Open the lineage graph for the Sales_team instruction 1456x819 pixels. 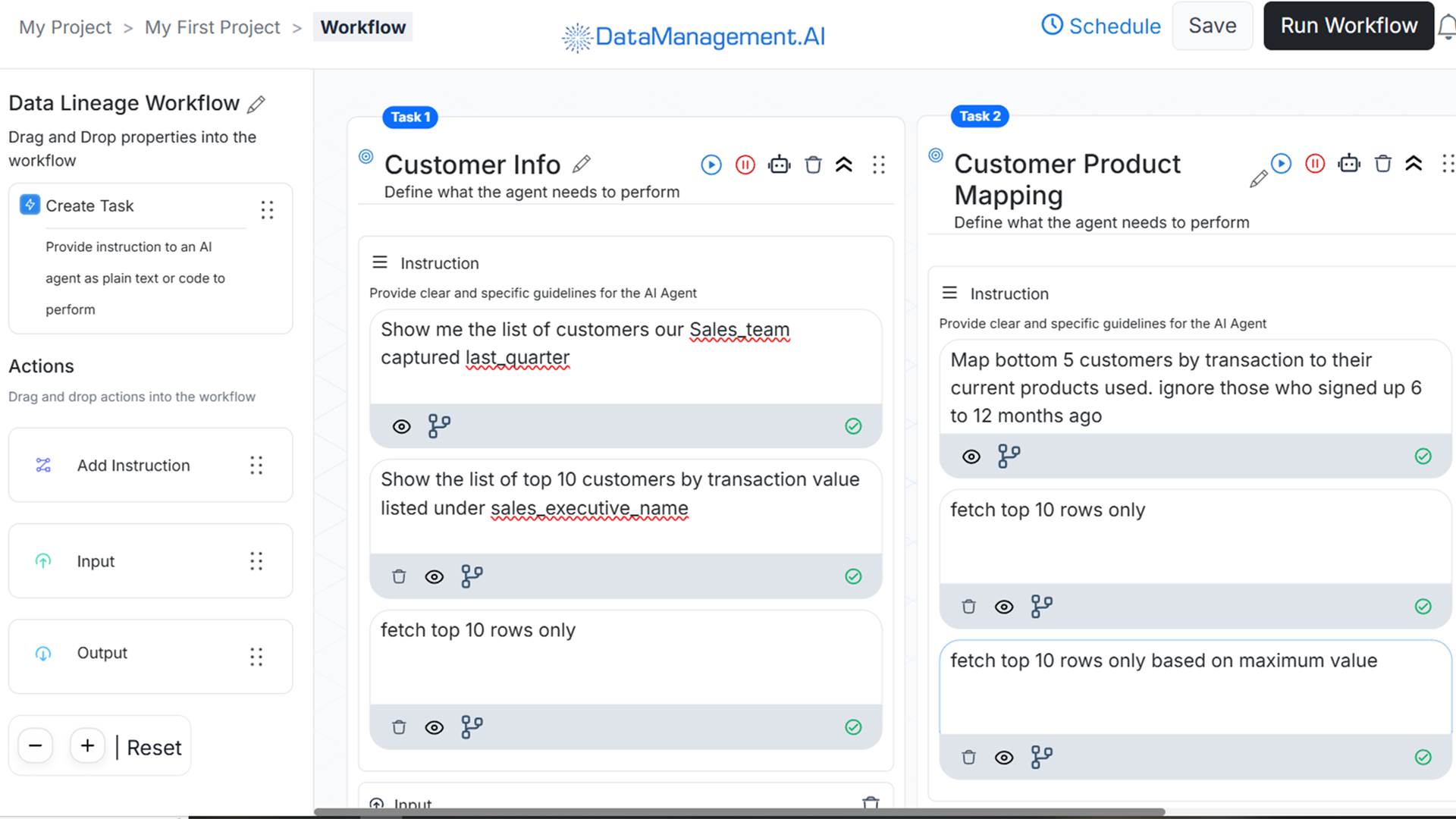coord(439,426)
